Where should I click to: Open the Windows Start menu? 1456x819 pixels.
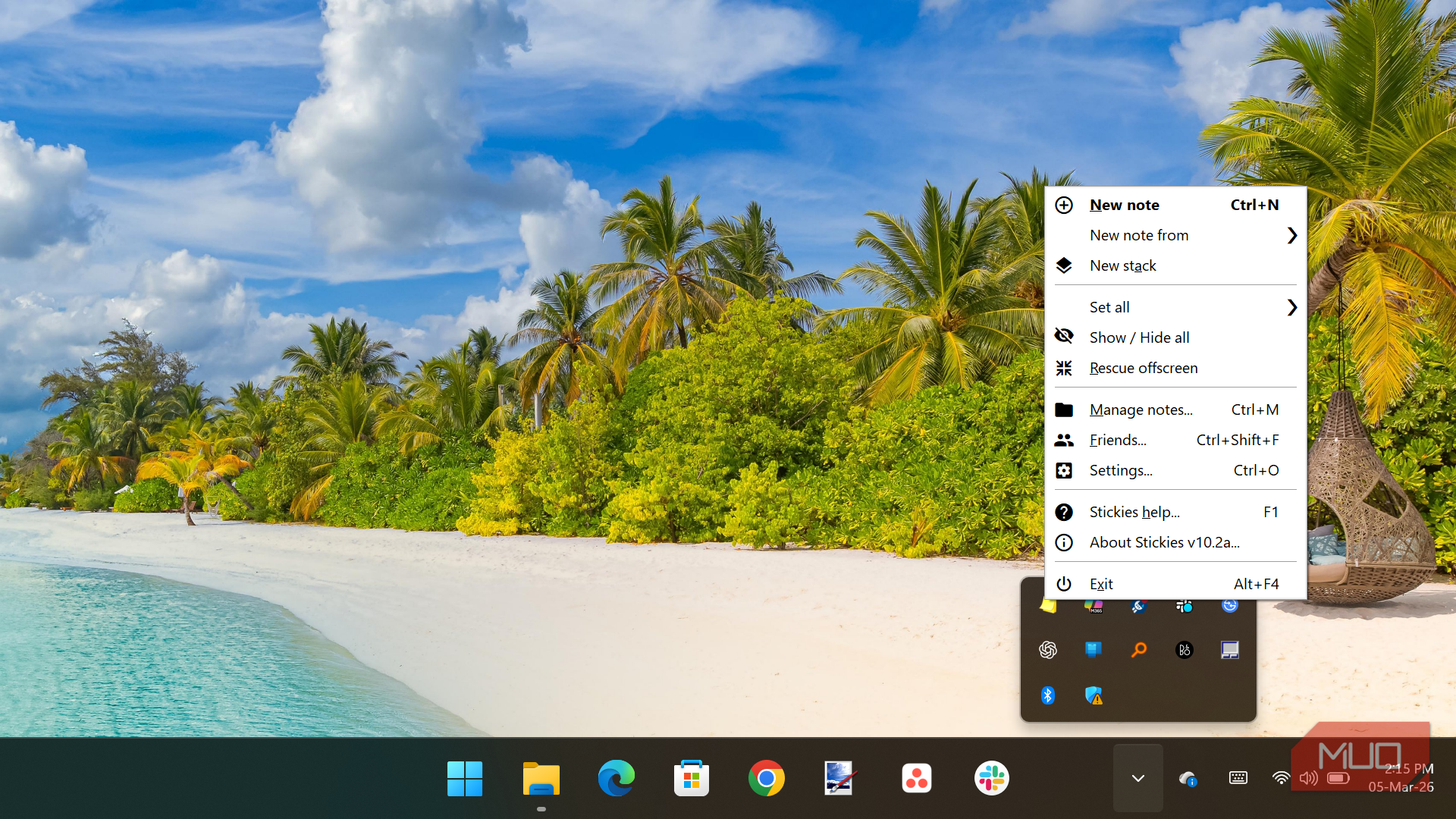click(x=465, y=779)
